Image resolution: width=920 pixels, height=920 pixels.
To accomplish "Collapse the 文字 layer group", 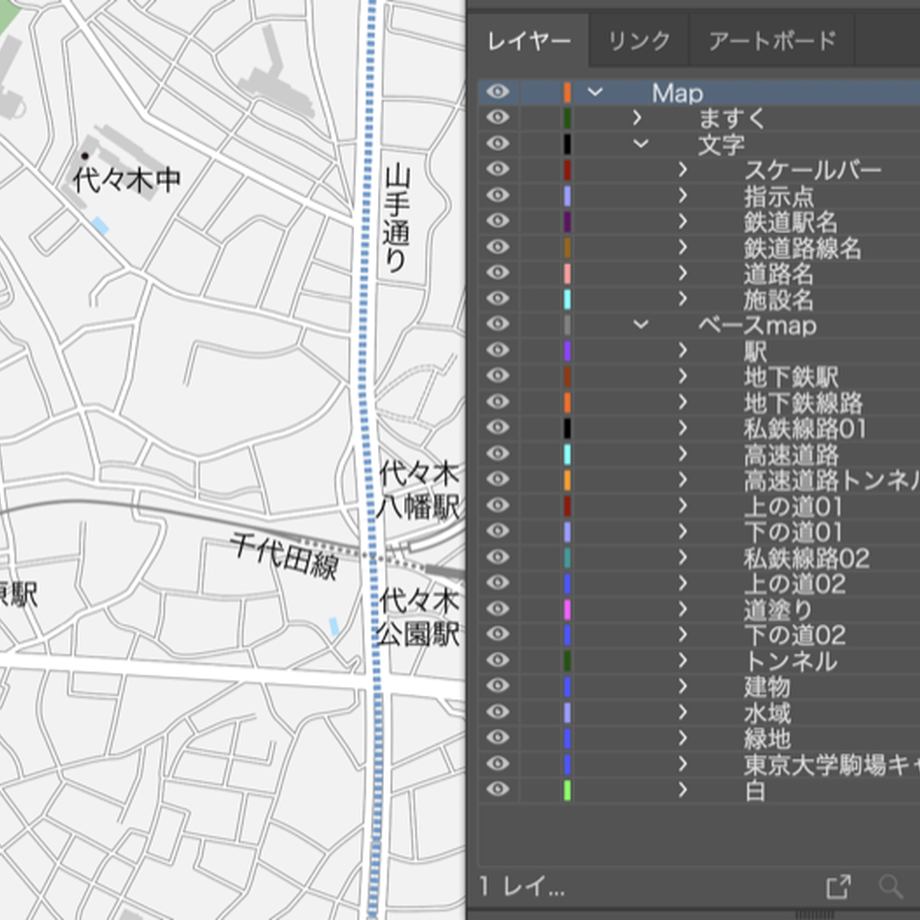I will pos(641,144).
